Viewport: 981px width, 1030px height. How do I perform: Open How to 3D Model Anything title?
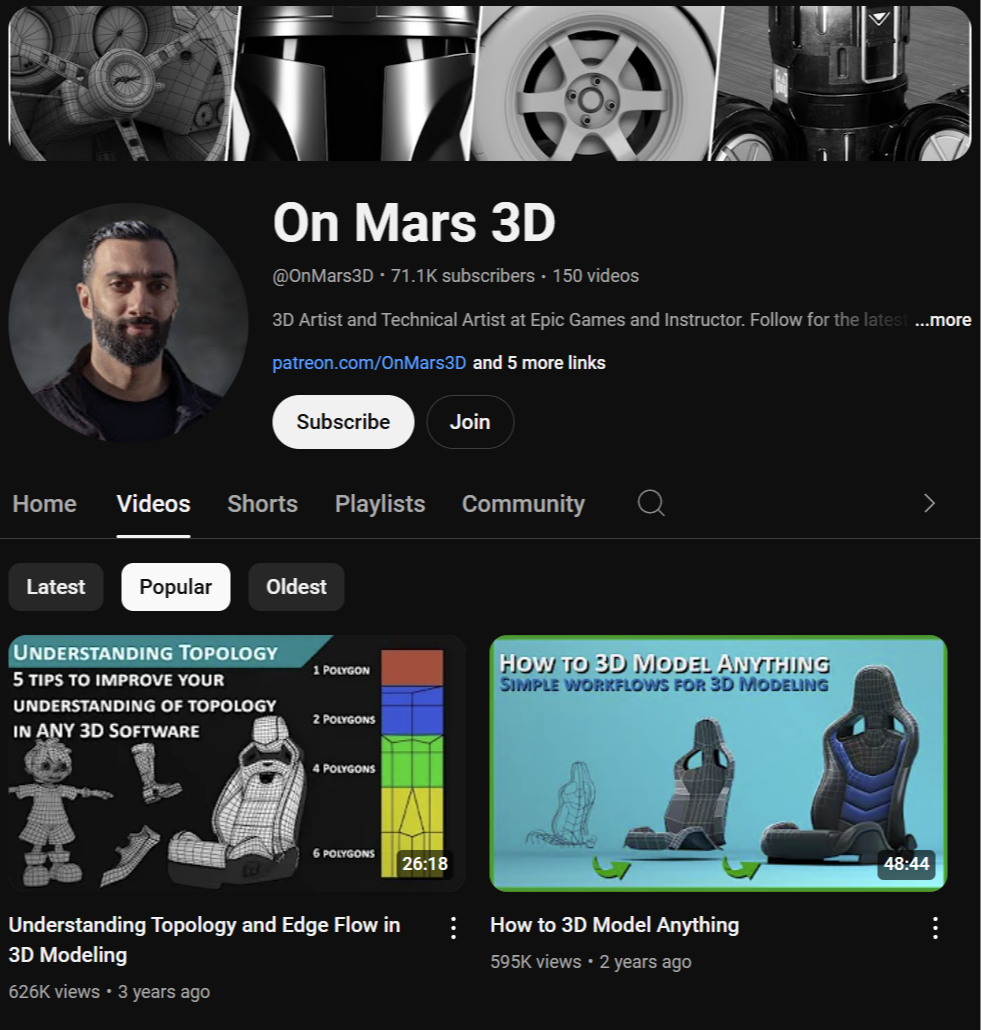[x=614, y=925]
